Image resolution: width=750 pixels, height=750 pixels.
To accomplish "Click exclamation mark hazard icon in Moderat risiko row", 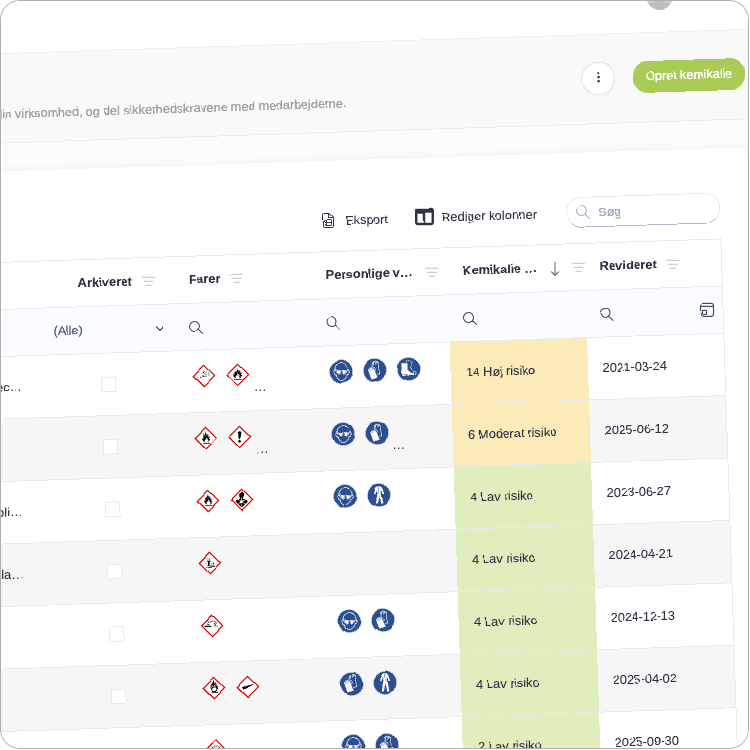I will [239, 436].
